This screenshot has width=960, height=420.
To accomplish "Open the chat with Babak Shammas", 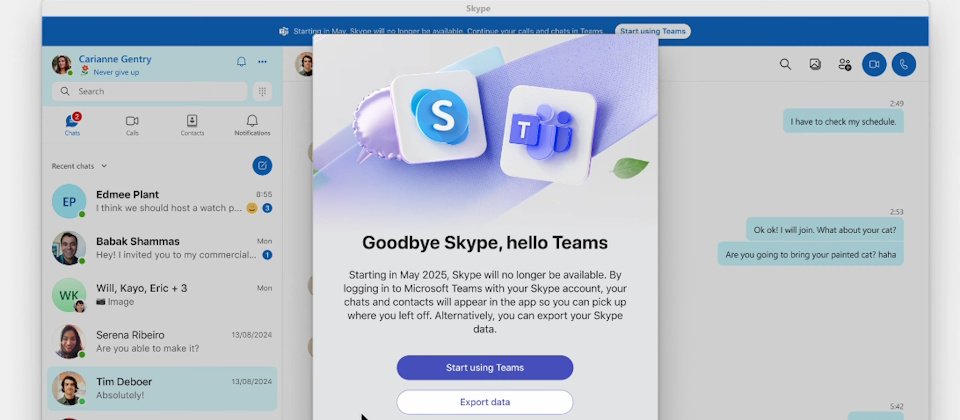I will pos(162,248).
